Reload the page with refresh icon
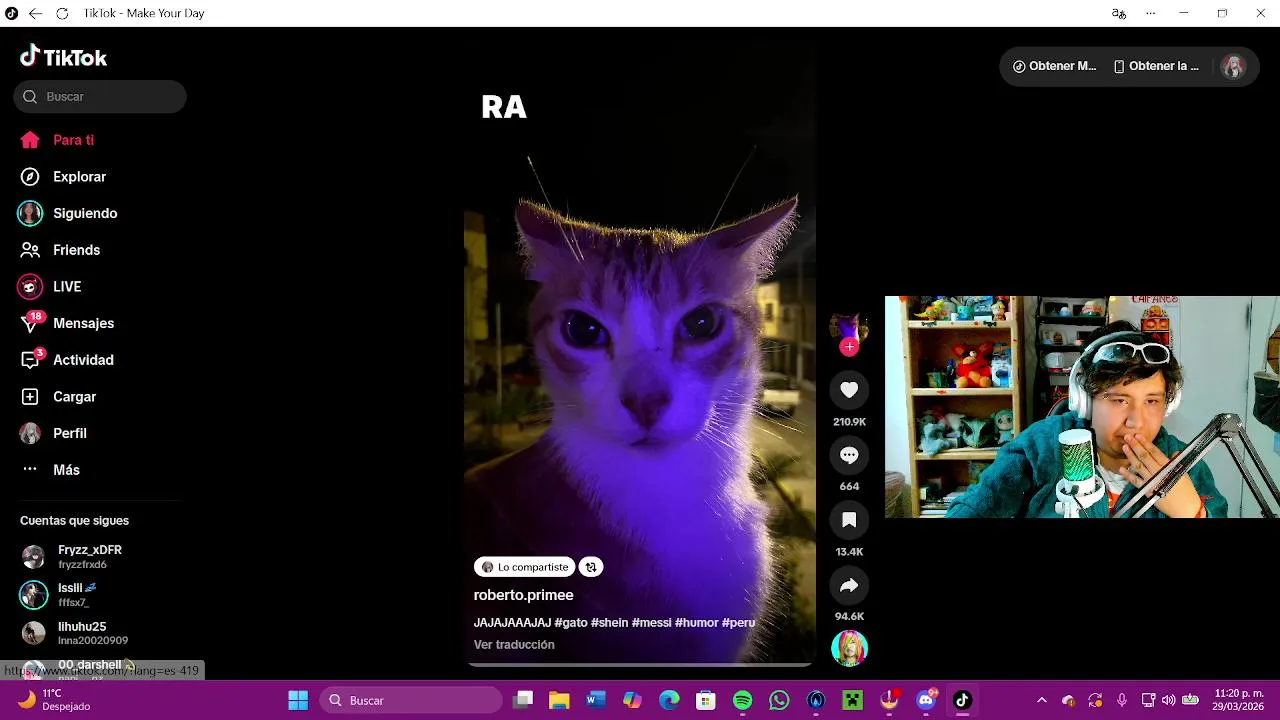The height and width of the screenshot is (720, 1280). click(62, 13)
